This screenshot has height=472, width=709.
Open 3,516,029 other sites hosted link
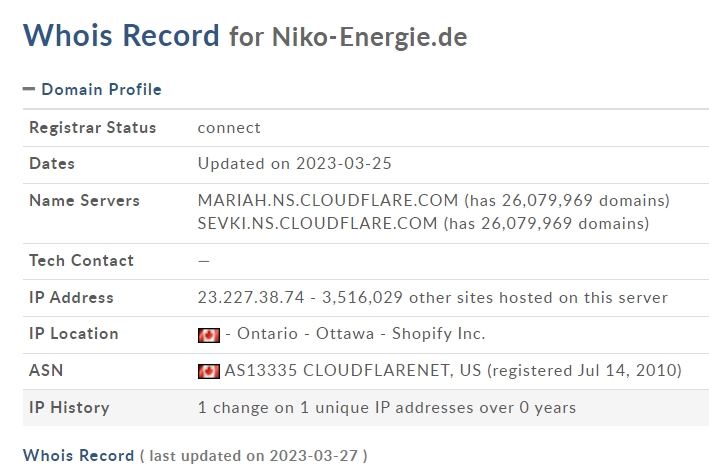[495, 297]
